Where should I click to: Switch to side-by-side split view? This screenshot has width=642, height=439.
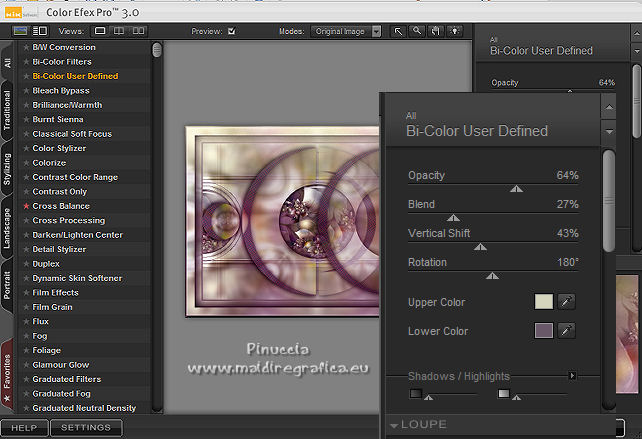coord(117,31)
